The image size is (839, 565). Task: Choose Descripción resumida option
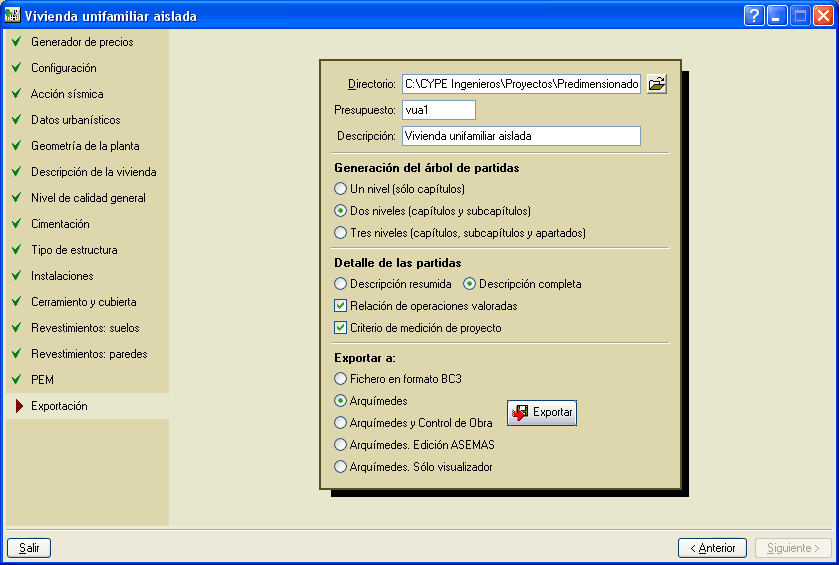(x=393, y=284)
